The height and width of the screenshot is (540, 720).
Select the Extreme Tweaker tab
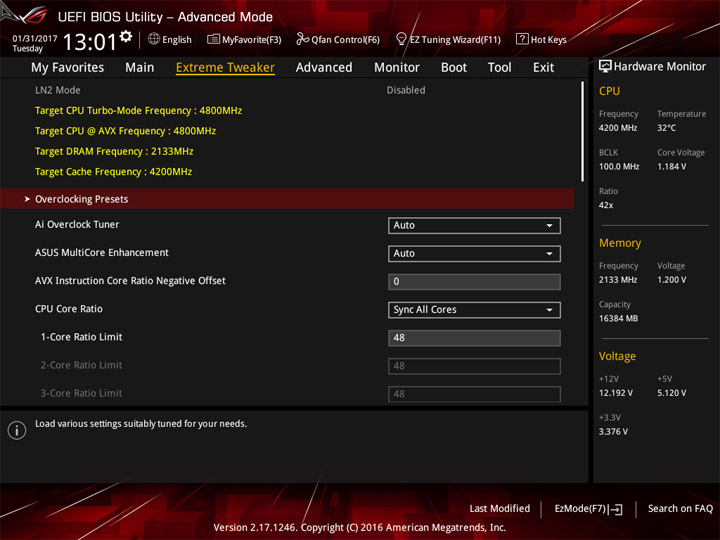[225, 68]
